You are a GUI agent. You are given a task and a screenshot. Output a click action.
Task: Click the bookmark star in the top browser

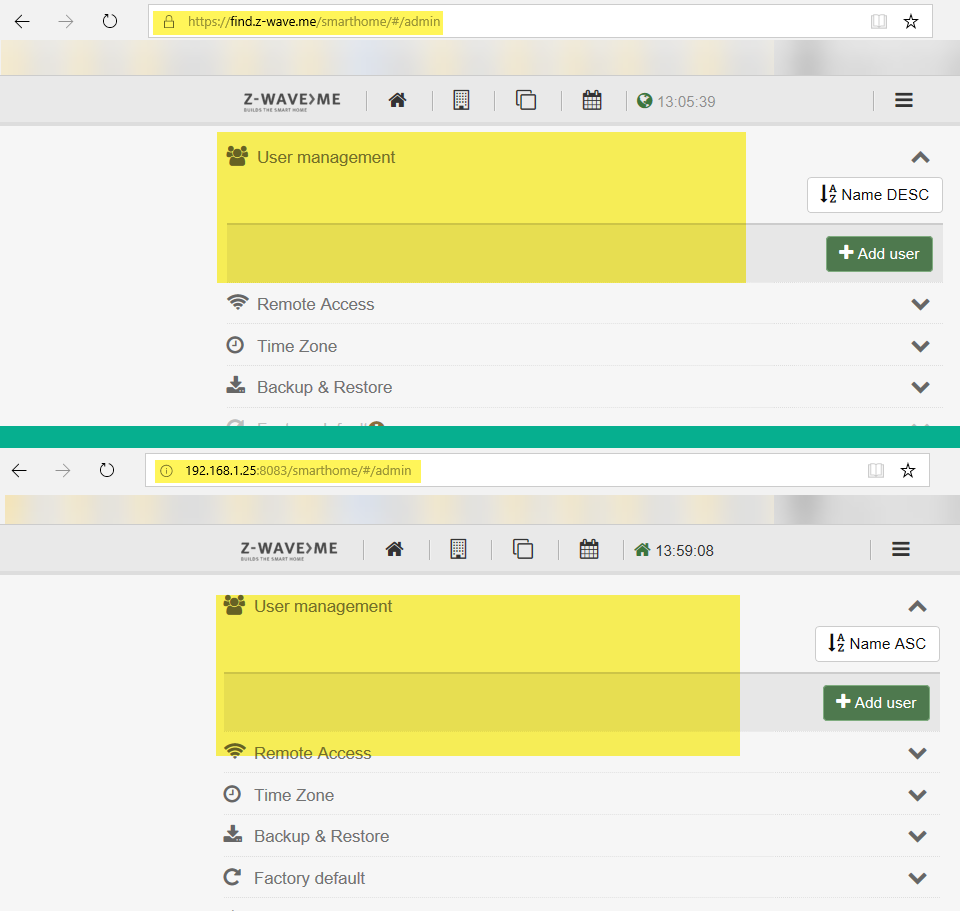click(x=910, y=20)
